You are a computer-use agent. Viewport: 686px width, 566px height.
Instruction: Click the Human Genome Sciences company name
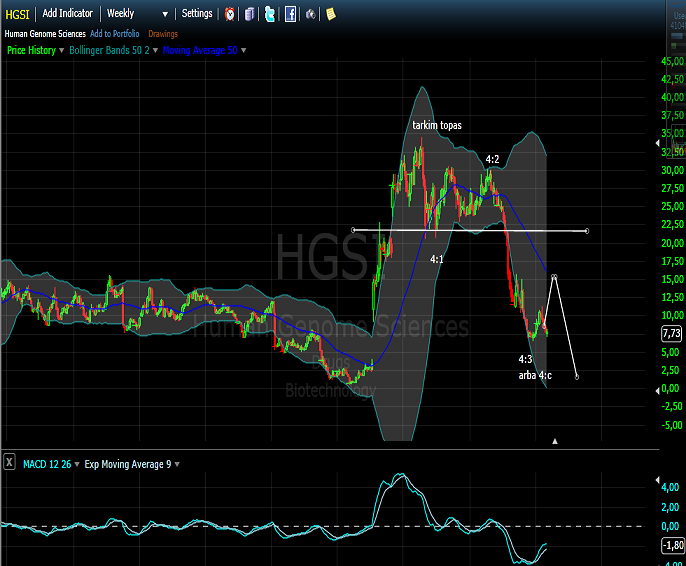[x=45, y=34]
